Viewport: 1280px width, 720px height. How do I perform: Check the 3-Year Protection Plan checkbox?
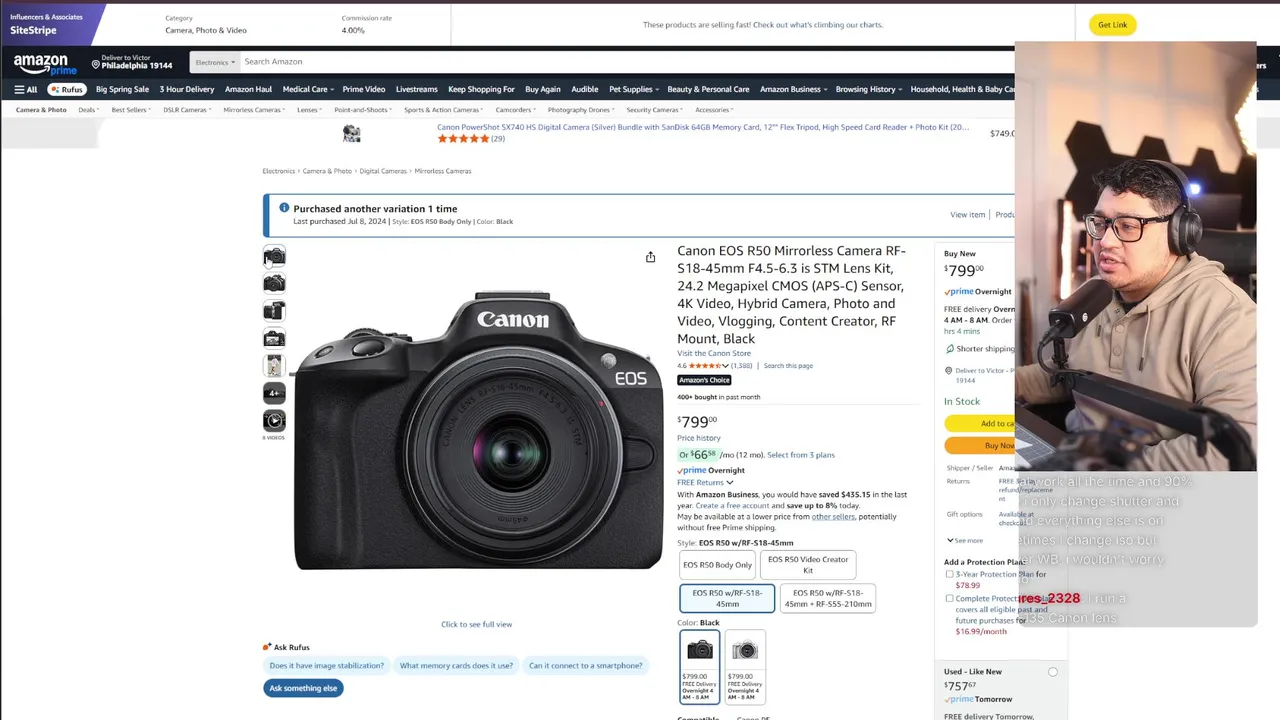pyautogui.click(x=949, y=574)
